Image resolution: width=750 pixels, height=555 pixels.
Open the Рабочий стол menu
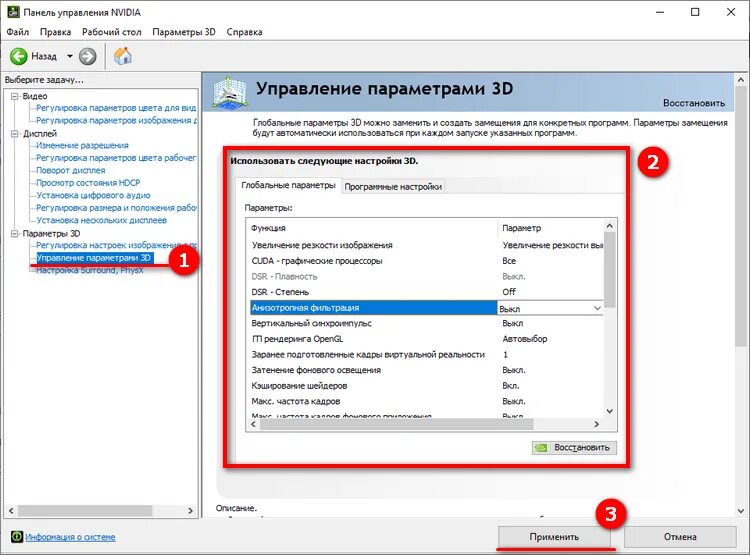(111, 32)
